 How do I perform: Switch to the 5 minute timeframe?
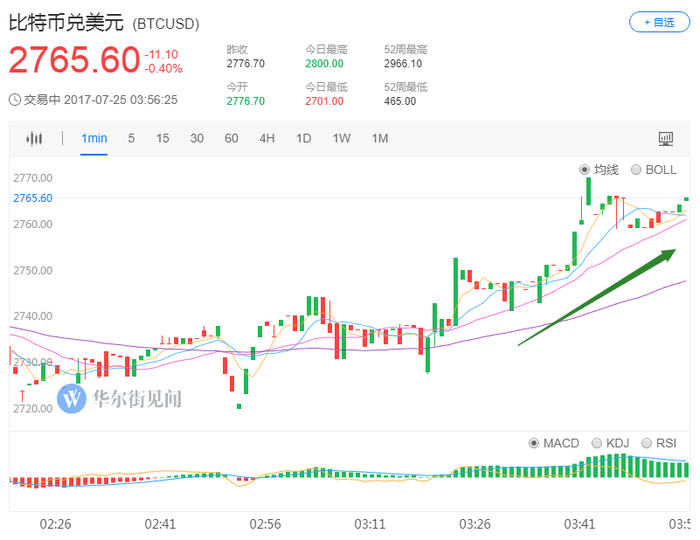point(131,139)
